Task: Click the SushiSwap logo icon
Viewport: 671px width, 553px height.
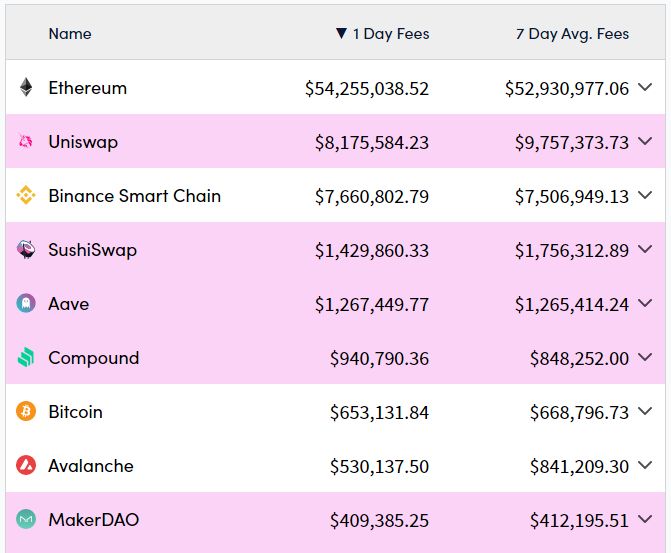Action: pyautogui.click(x=26, y=250)
